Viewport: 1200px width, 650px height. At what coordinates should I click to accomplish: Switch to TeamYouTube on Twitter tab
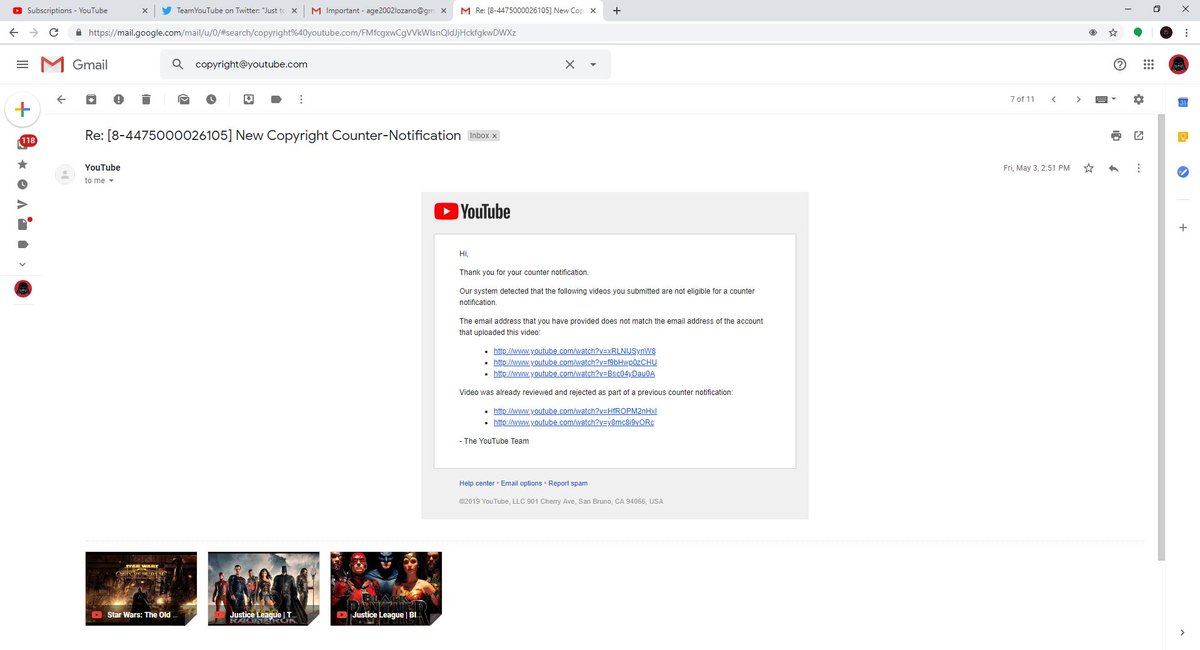[x=228, y=10]
